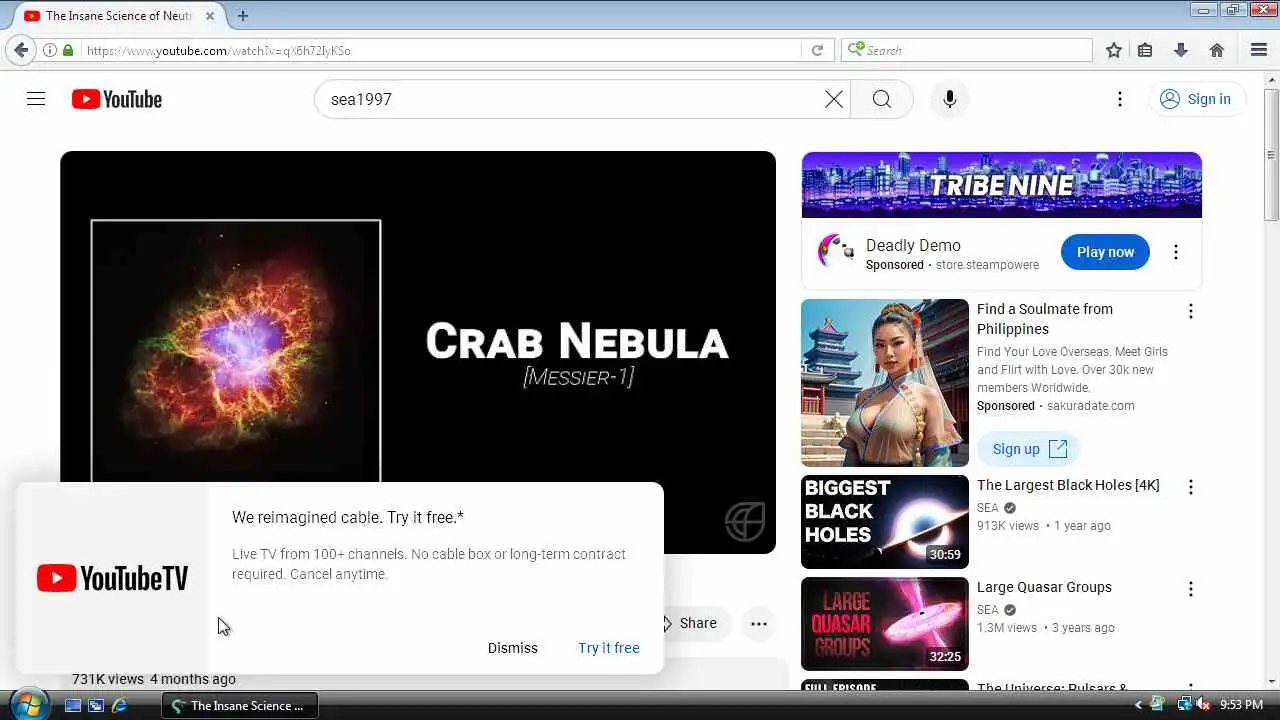This screenshot has width=1280, height=720.
Task: Click the magnifier search button
Action: [882, 99]
